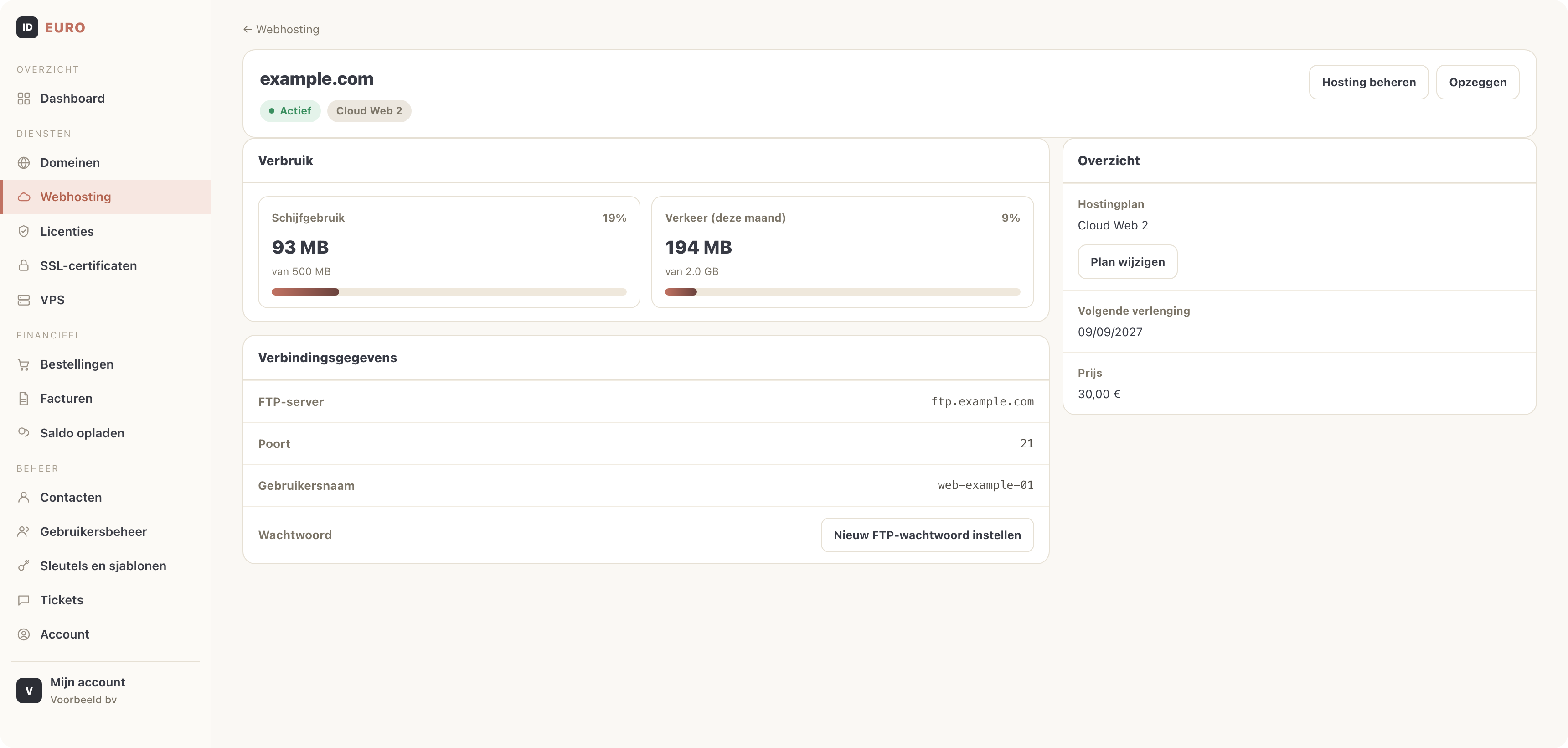Click the Voorbeeld bv company name
1568x748 pixels.
coord(83,700)
